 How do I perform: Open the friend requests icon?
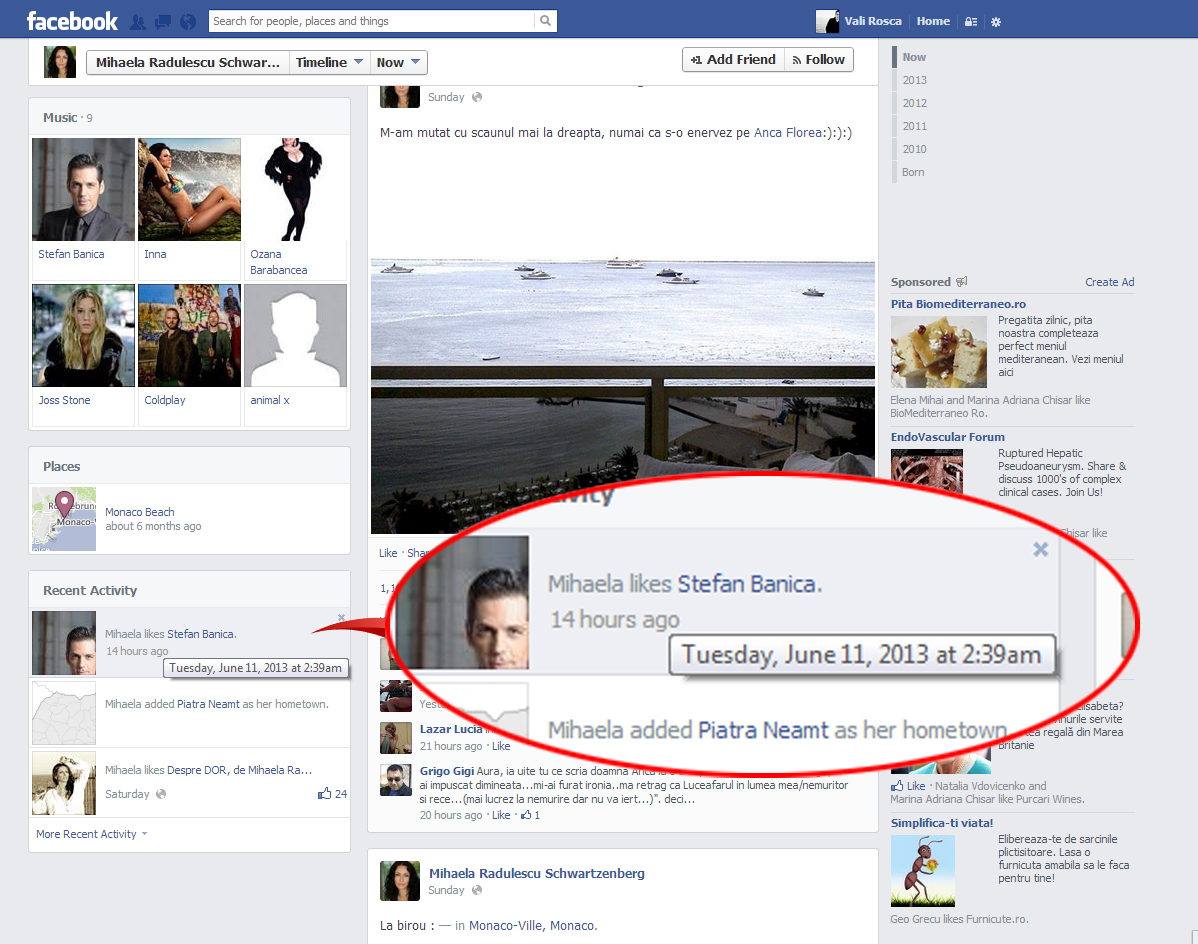138,19
